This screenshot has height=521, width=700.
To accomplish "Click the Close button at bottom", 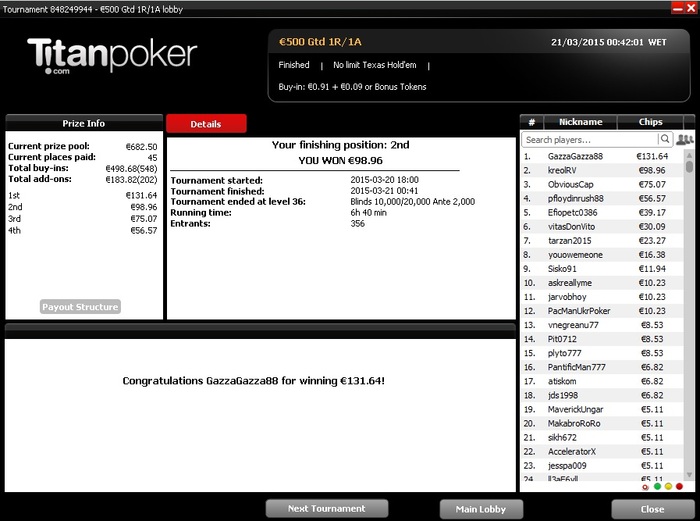I will coord(652,509).
